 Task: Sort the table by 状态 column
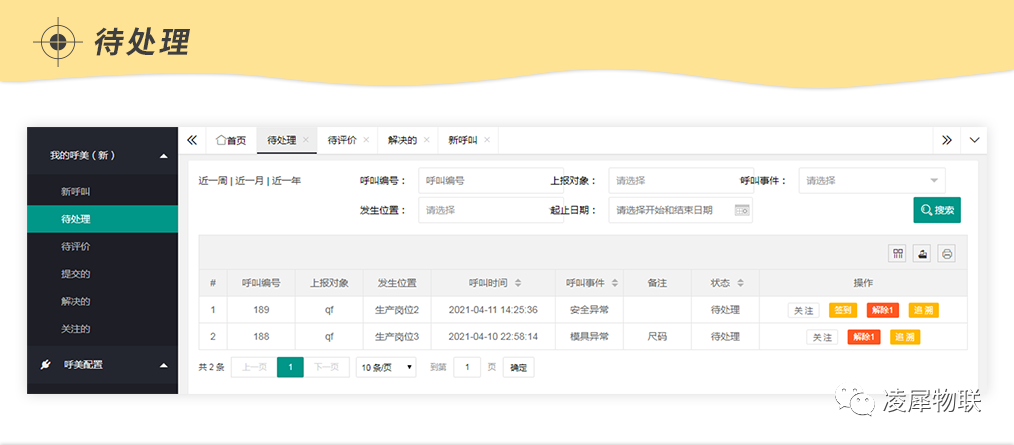coord(740,284)
